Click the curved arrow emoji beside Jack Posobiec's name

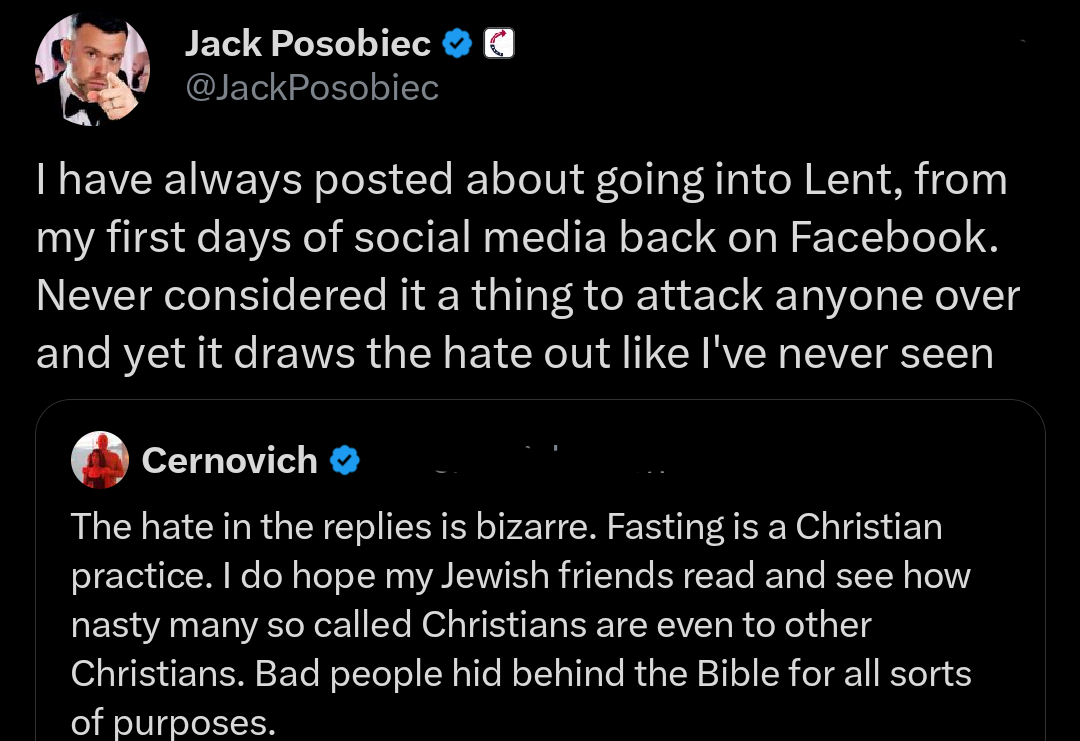499,43
